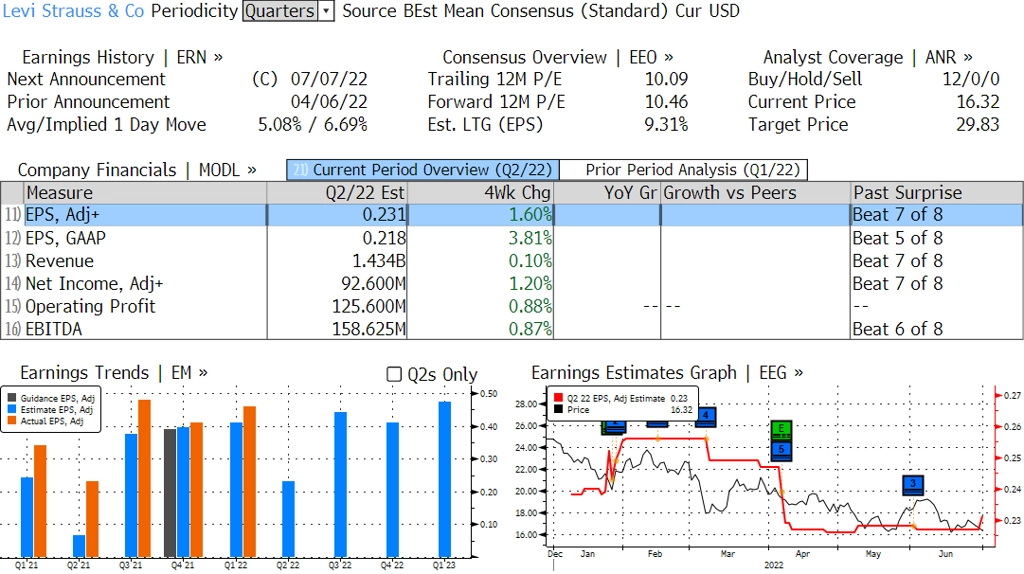The height and width of the screenshot is (574, 1024).
Task: Click the 125.600M operating profit estimate cell
Action: point(337,306)
